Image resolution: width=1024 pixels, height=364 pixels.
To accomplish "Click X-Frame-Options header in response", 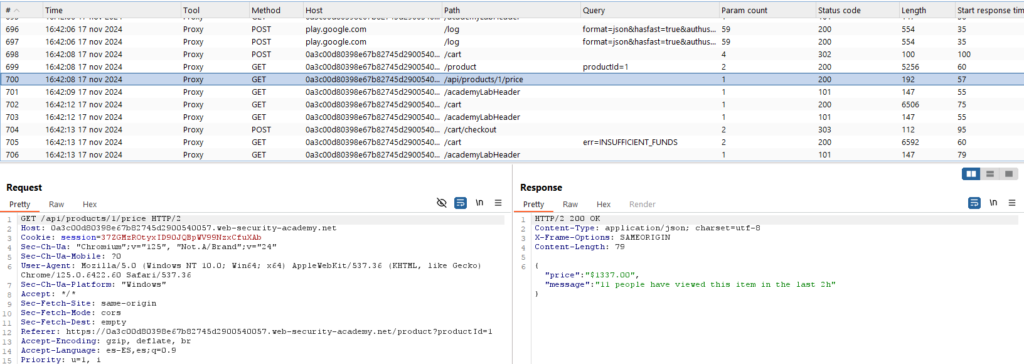I will point(602,237).
